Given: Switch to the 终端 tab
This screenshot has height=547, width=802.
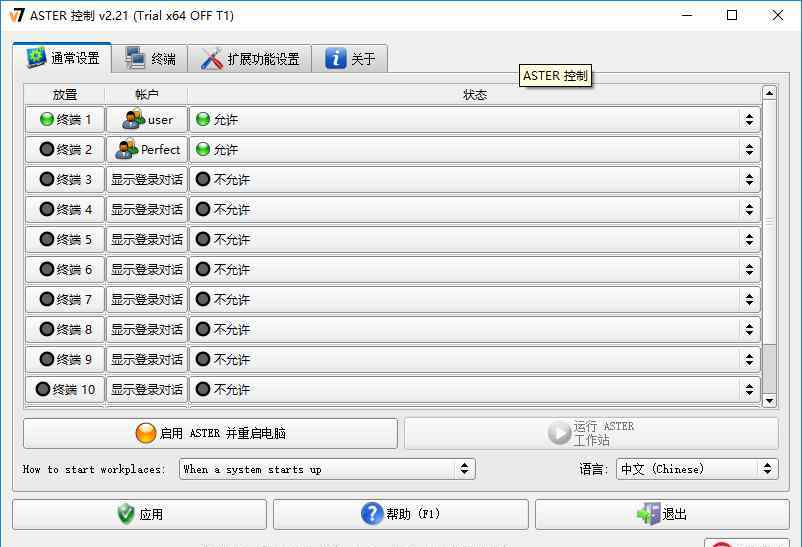Looking at the screenshot, I should coord(149,59).
